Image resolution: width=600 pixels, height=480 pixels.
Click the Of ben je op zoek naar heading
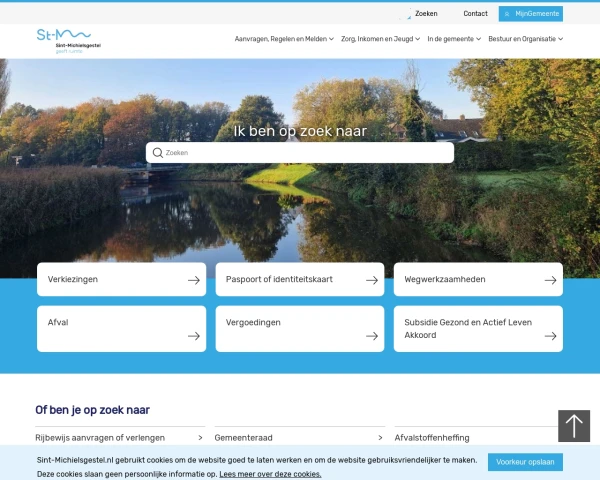point(92,410)
